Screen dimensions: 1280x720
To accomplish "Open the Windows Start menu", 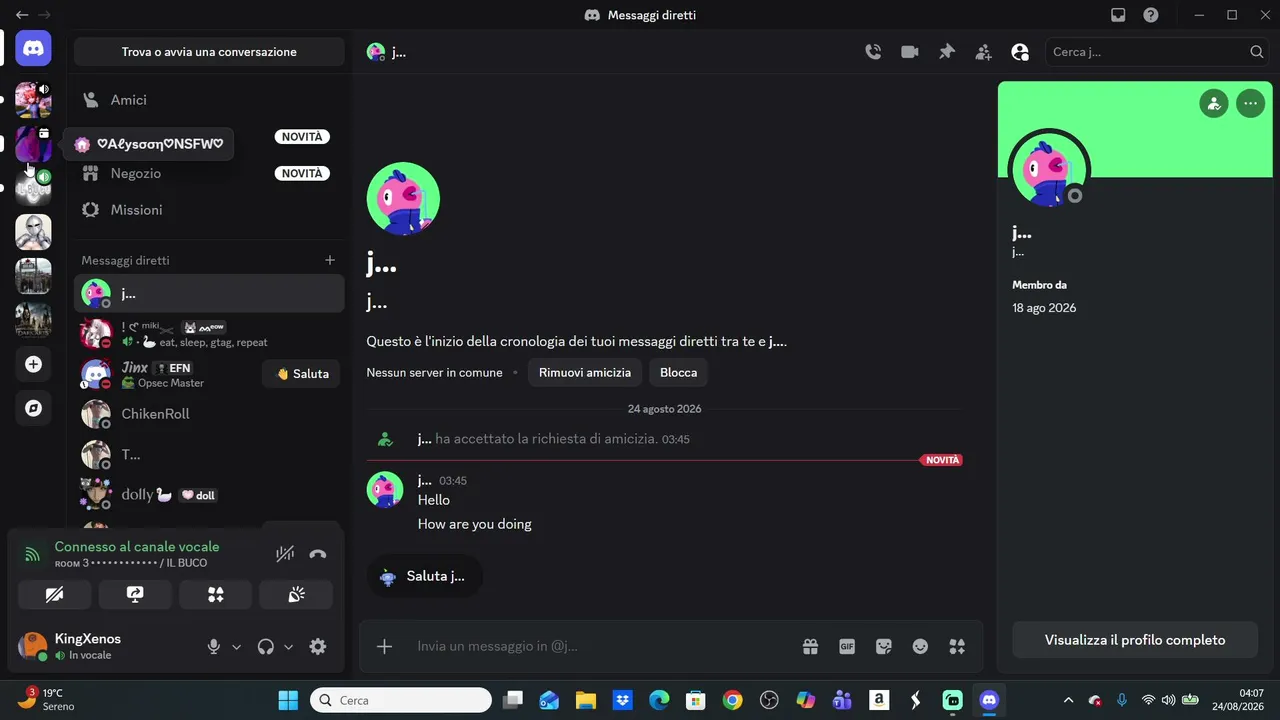I will click(x=288, y=700).
